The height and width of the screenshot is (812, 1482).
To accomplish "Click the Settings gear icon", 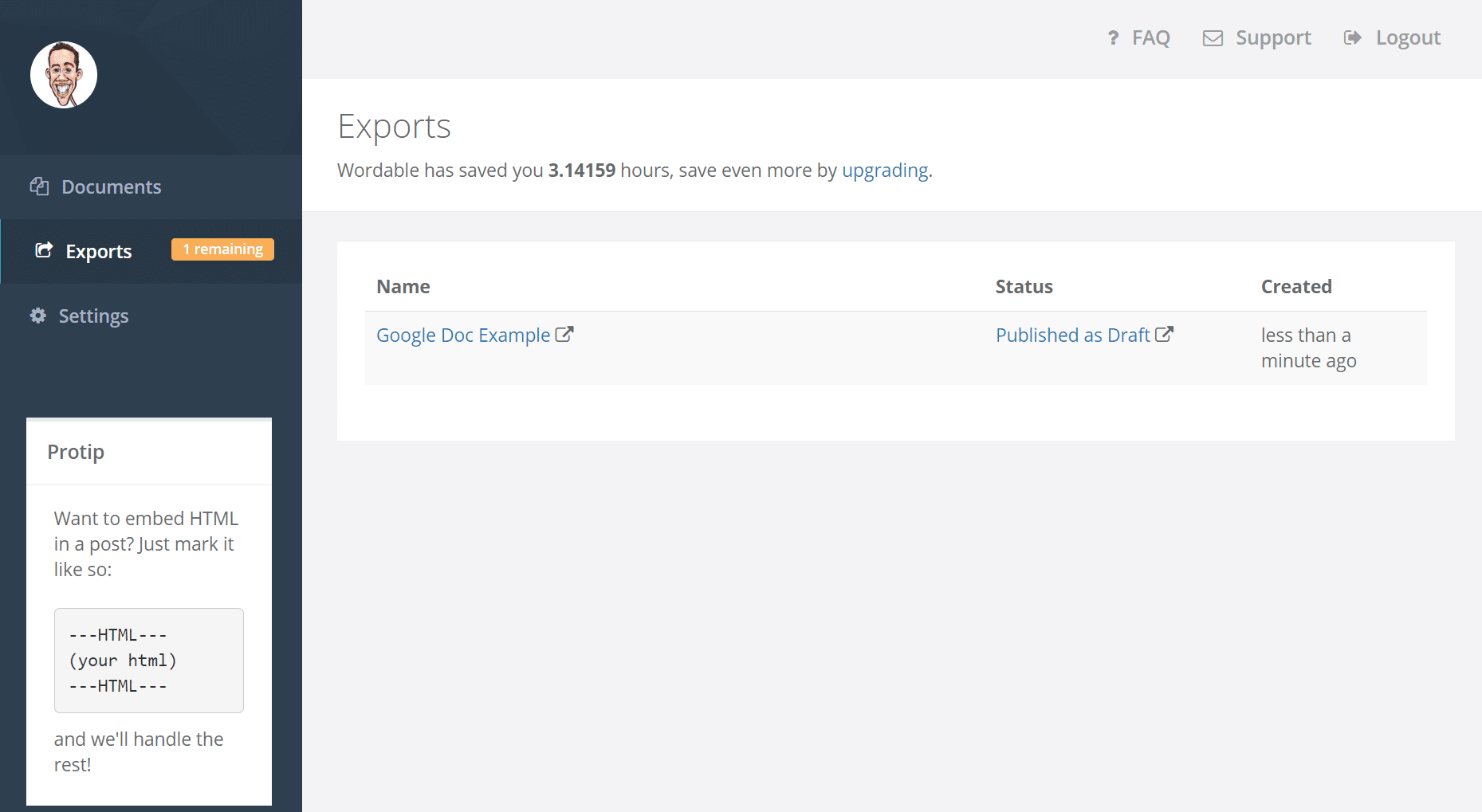I will [37, 316].
